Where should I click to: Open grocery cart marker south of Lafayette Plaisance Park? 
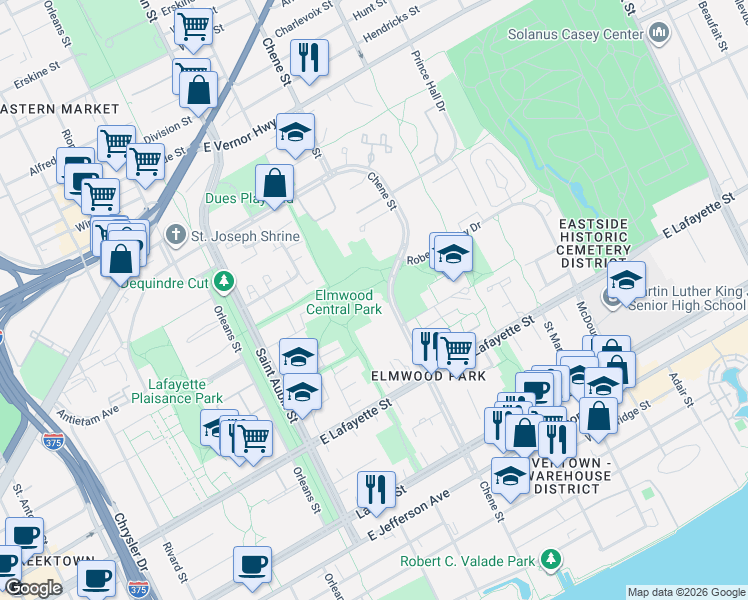point(253,439)
